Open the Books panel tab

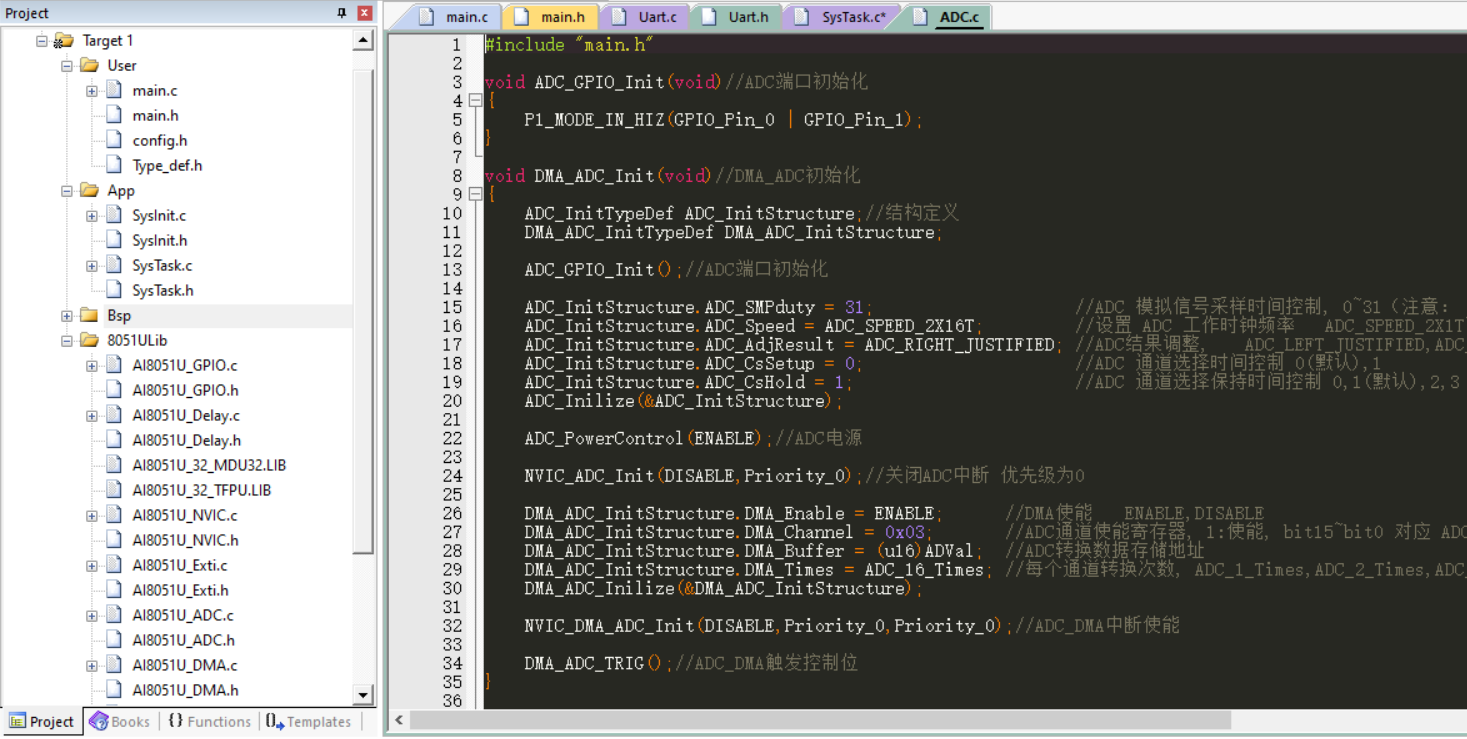click(x=119, y=721)
